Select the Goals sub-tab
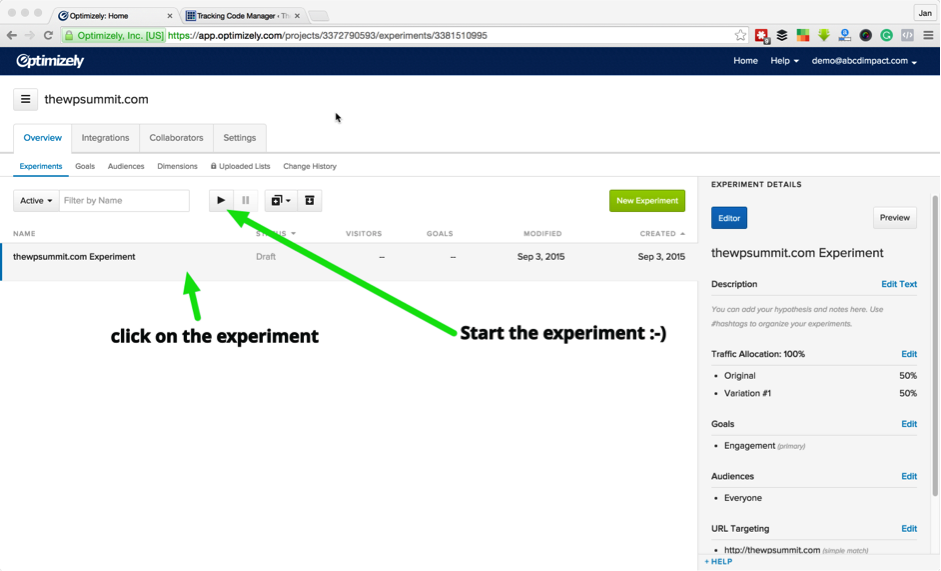Viewport: 941px width, 571px height. [85, 166]
